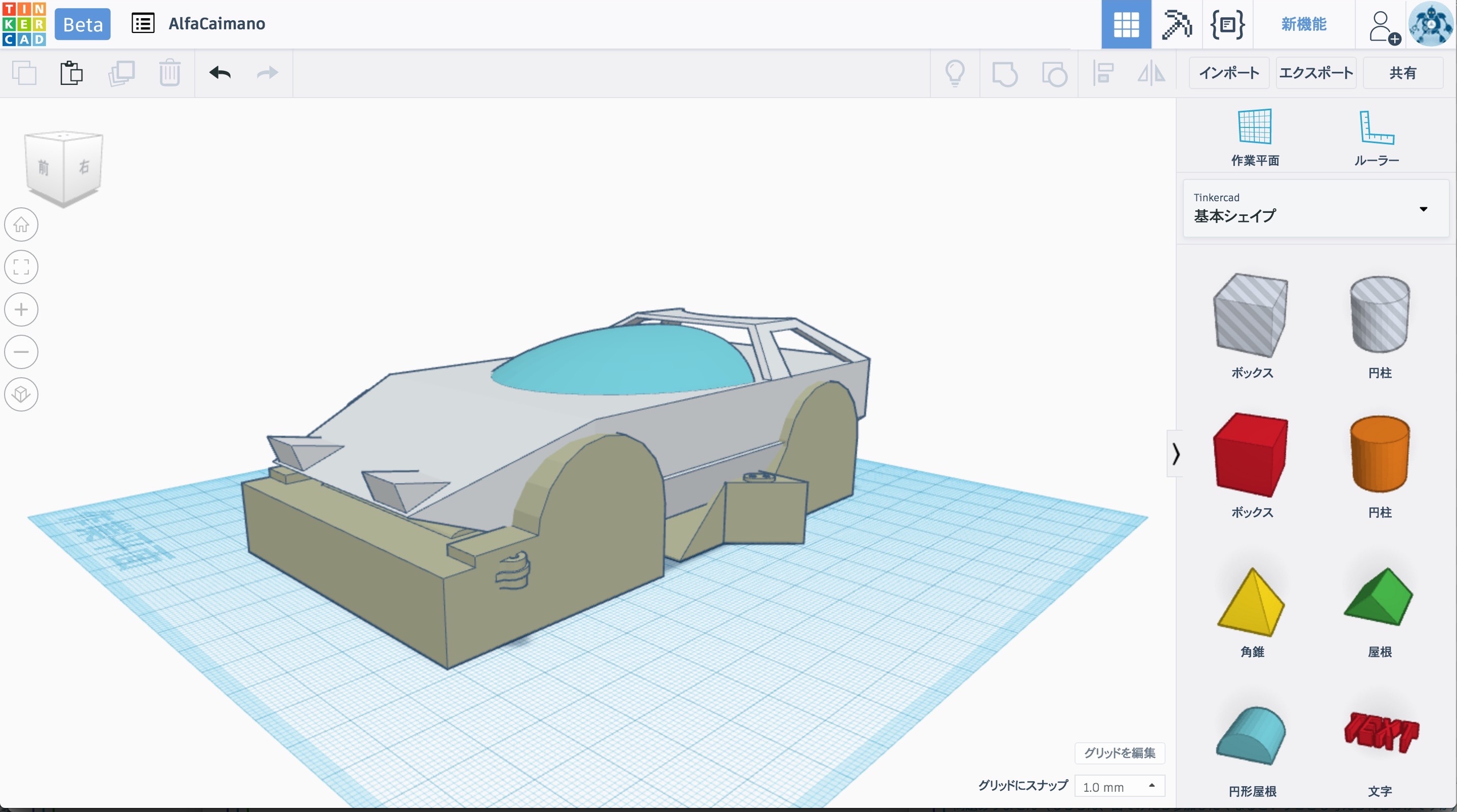Toggle the orthographic perspective view cube icon
The width and height of the screenshot is (1457, 812).
[21, 394]
